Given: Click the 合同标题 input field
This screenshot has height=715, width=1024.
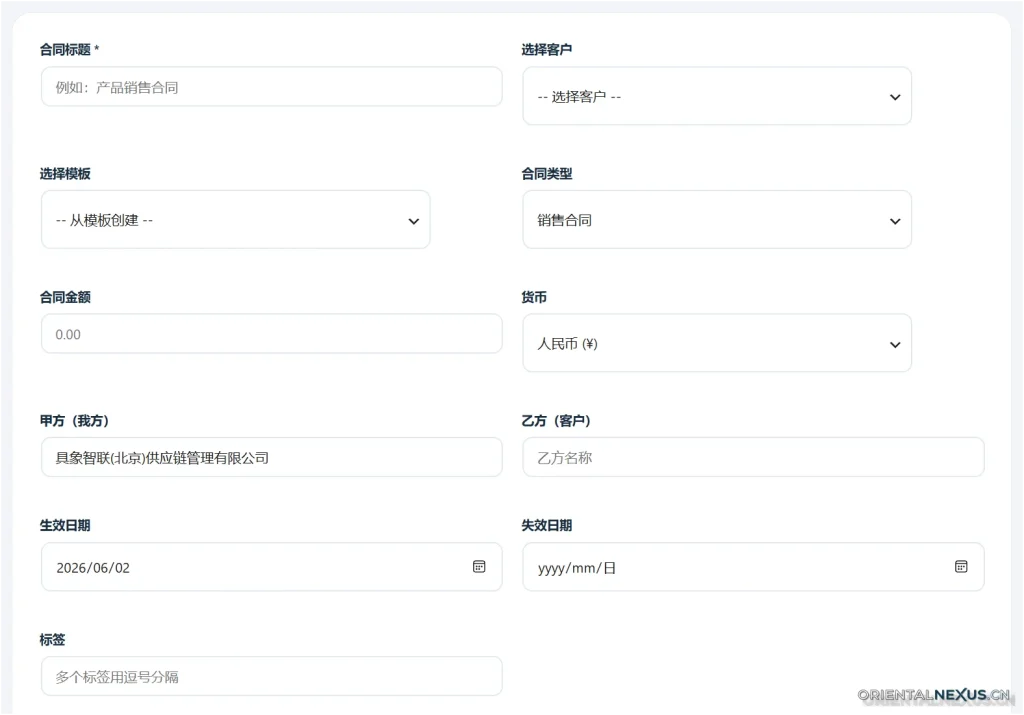Looking at the screenshot, I should (x=272, y=87).
